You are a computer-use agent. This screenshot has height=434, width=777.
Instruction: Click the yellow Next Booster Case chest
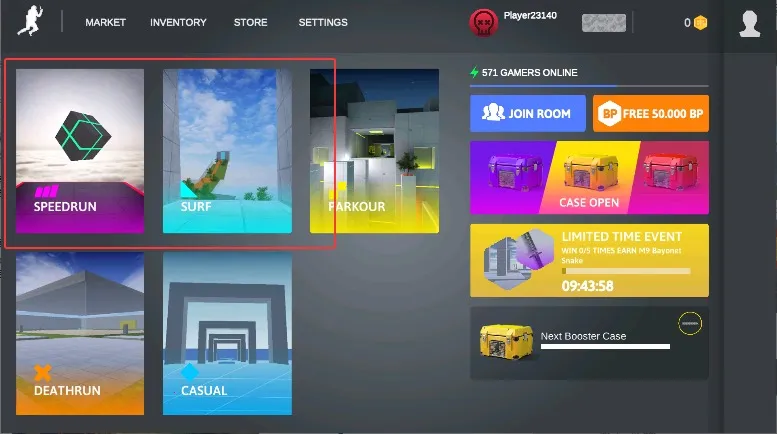505,343
